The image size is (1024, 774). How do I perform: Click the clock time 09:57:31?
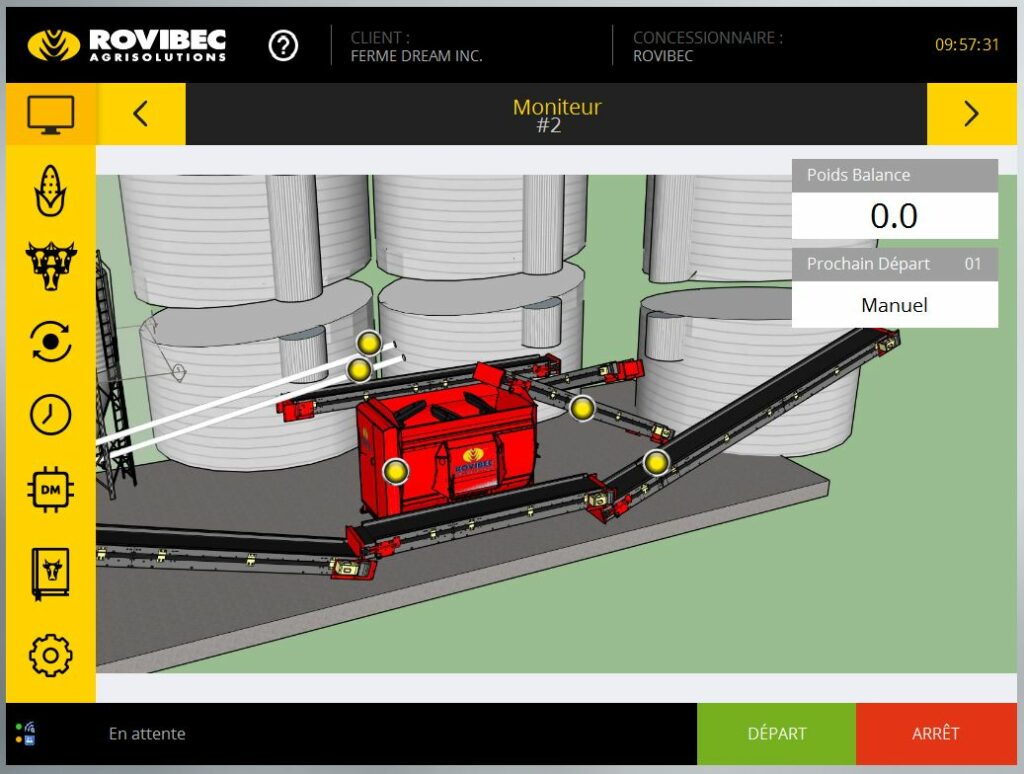point(967,44)
